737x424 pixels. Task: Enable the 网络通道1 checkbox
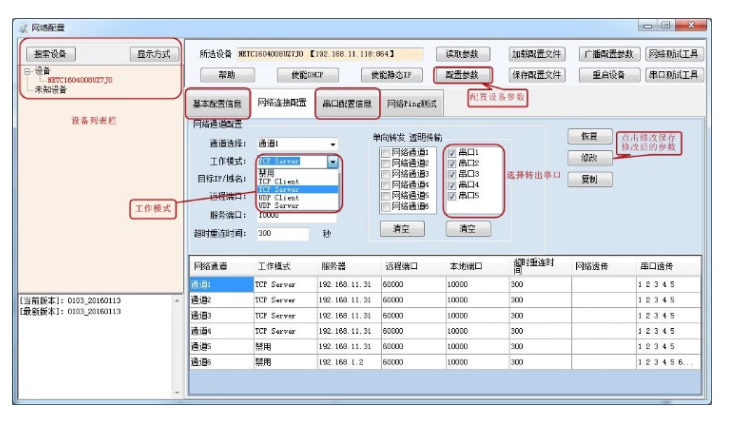pyautogui.click(x=386, y=152)
